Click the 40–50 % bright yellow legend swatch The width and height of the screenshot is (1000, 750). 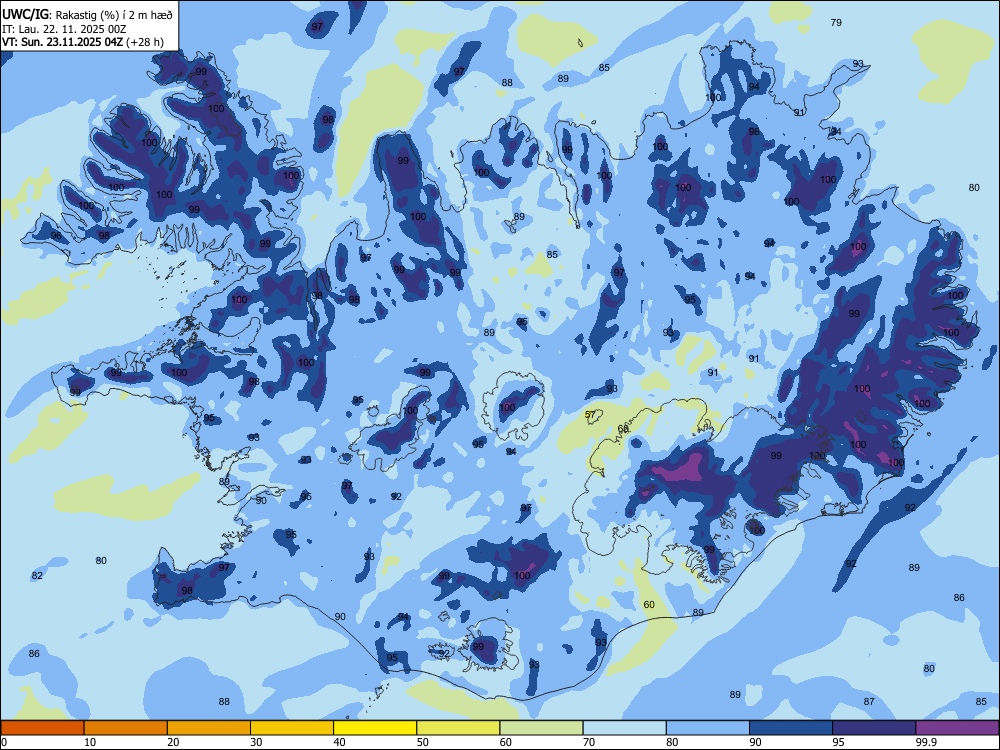[x=375, y=728]
